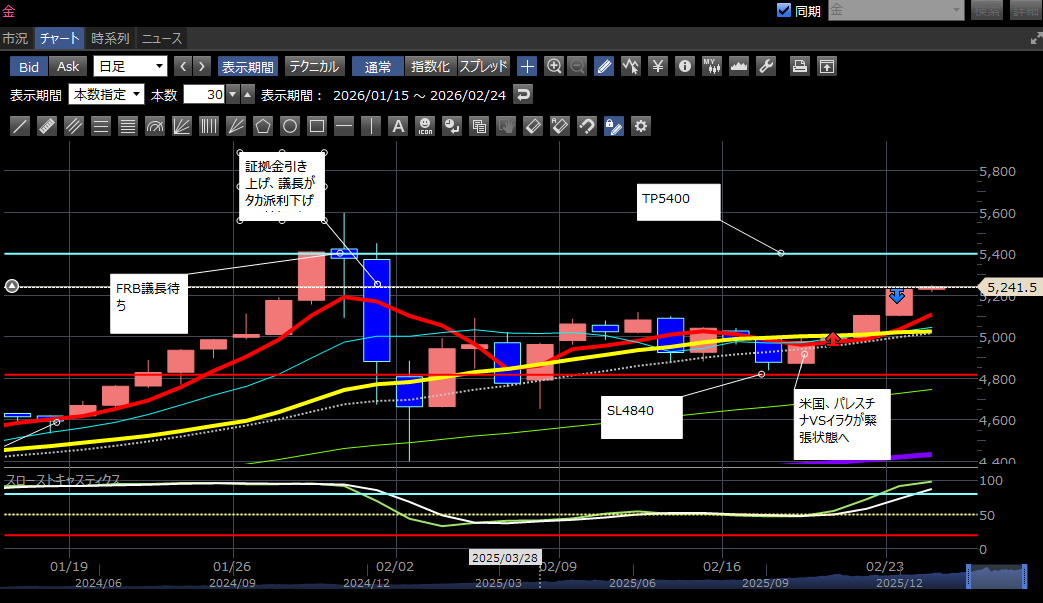Click the 指数化 button
This screenshot has height=603, width=1043.
(x=431, y=67)
